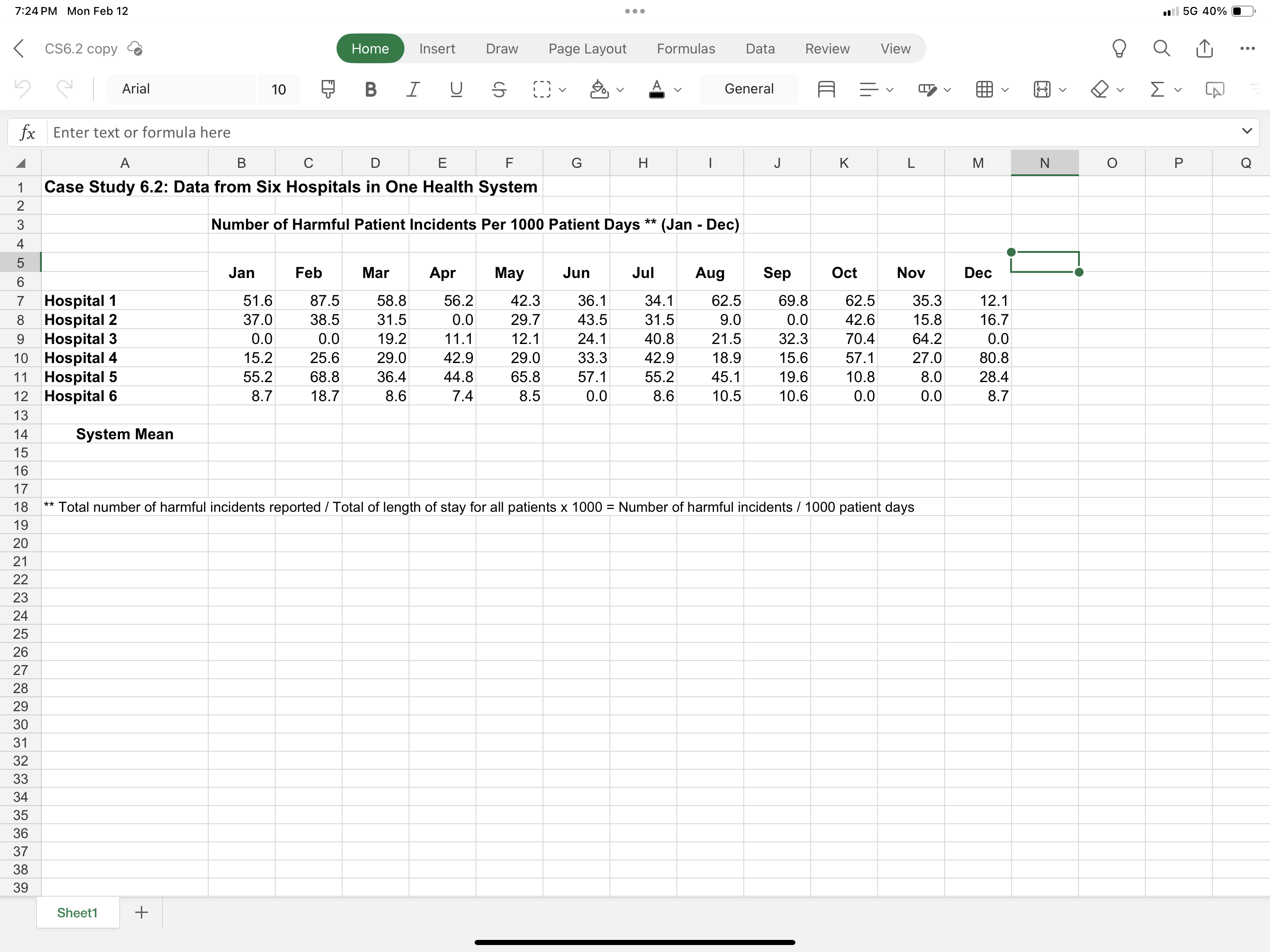The image size is (1270, 952).
Task: Open the share icon
Action: pyautogui.click(x=1204, y=49)
